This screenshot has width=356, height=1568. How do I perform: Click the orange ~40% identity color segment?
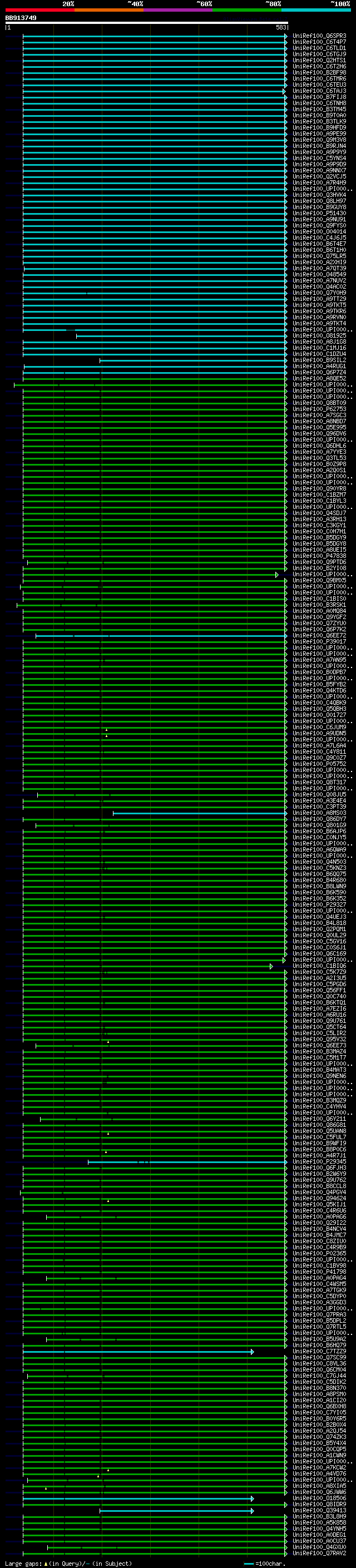click(109, 10)
